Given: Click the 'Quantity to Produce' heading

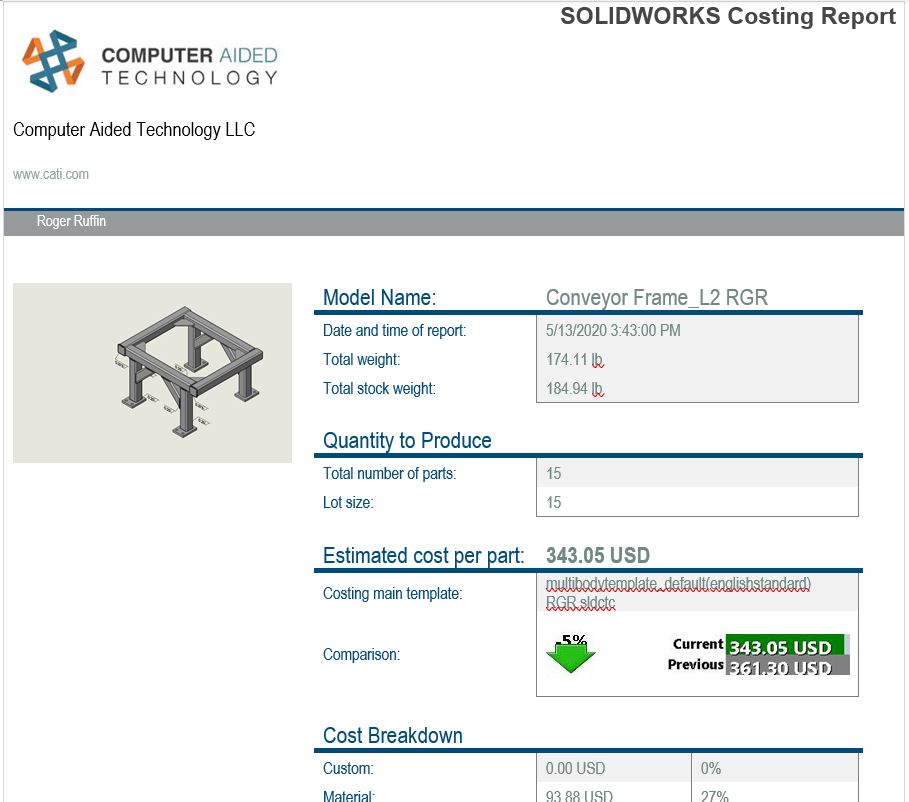Looking at the screenshot, I should click(x=407, y=441).
